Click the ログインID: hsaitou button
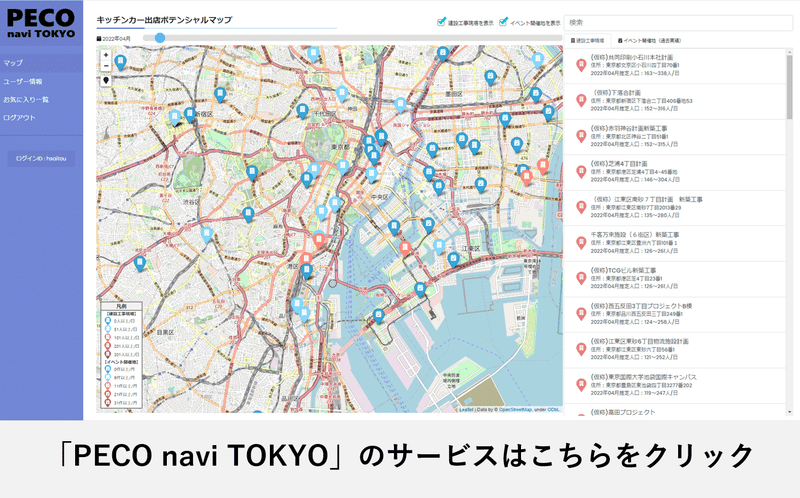Viewport: 800px width, 498px height. [41, 159]
